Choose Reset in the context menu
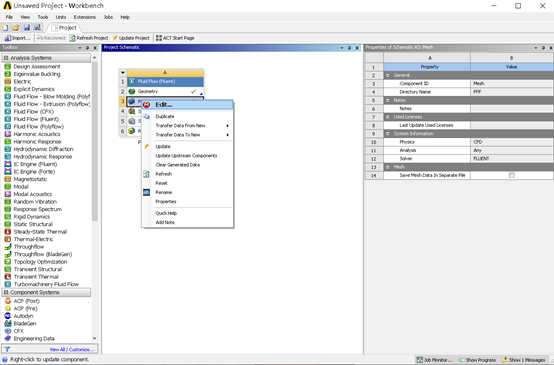Screen dimensions: 554x365 click(x=188, y=183)
